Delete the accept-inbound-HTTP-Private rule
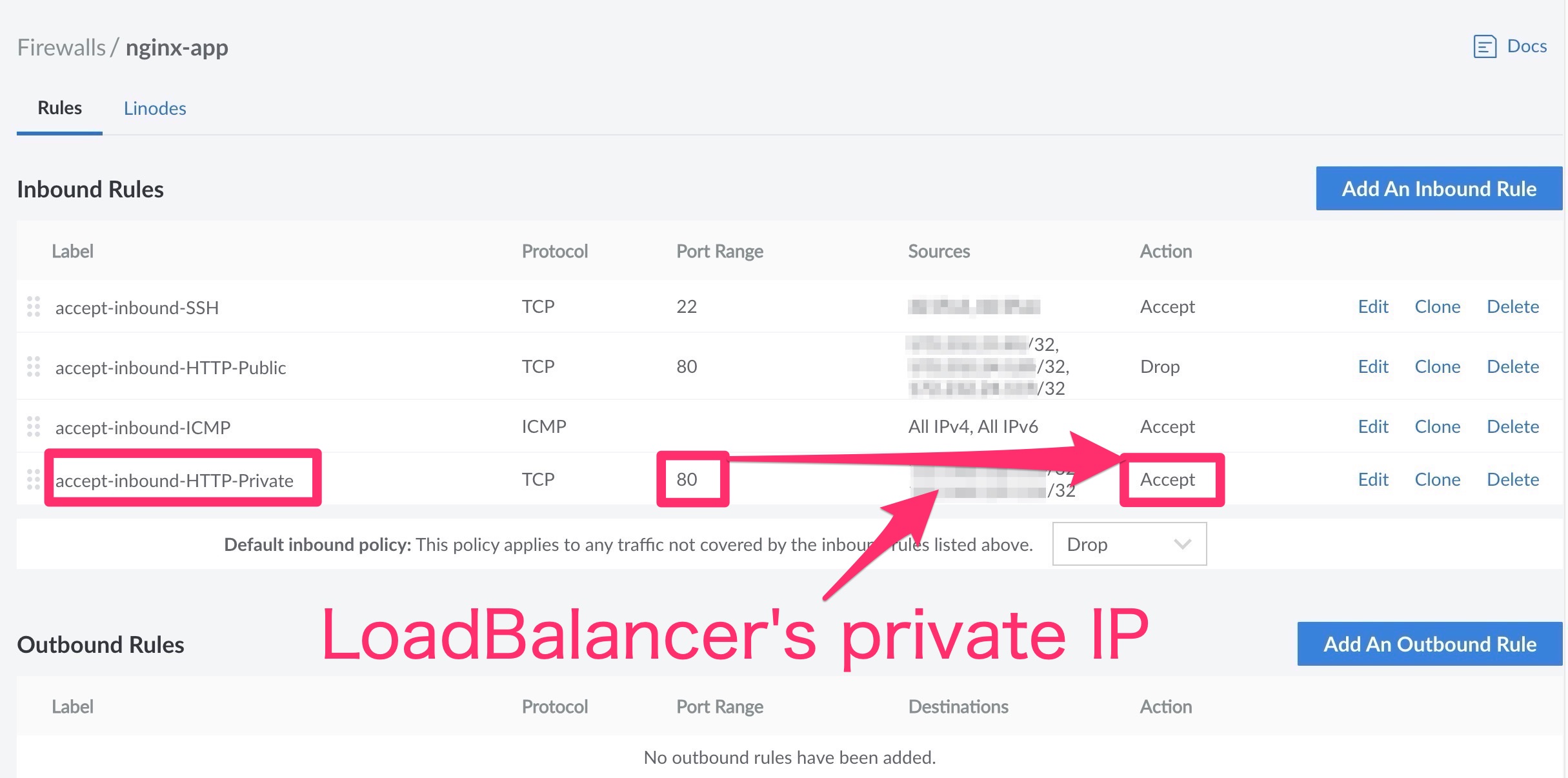Screen dimensions: 1568x778 coord(1513,479)
